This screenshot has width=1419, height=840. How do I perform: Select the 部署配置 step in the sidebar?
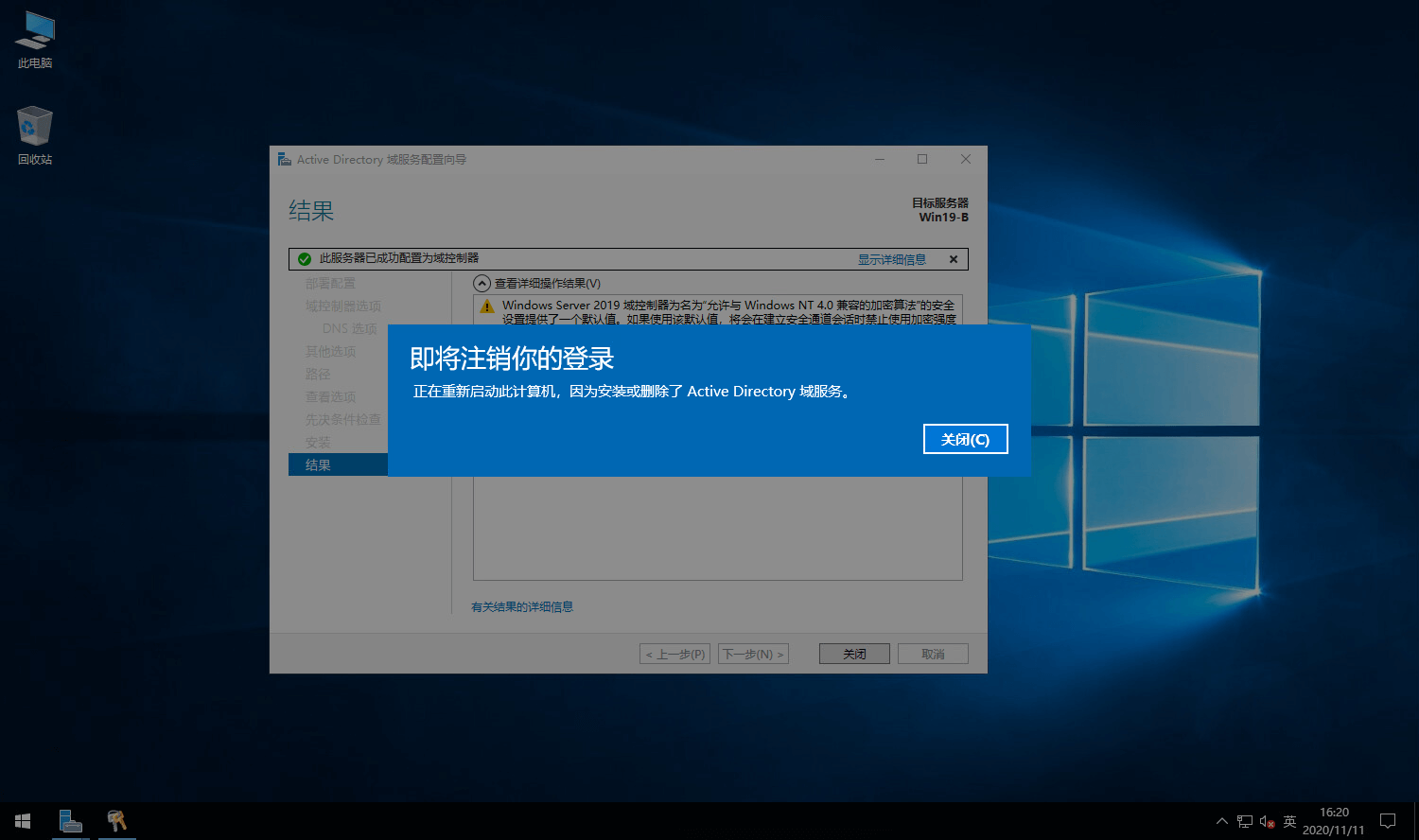click(x=330, y=283)
